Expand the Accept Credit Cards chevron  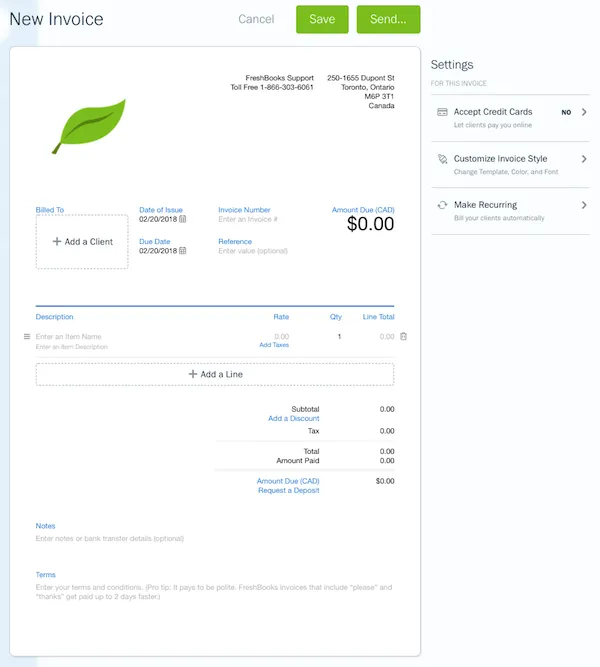tap(584, 113)
